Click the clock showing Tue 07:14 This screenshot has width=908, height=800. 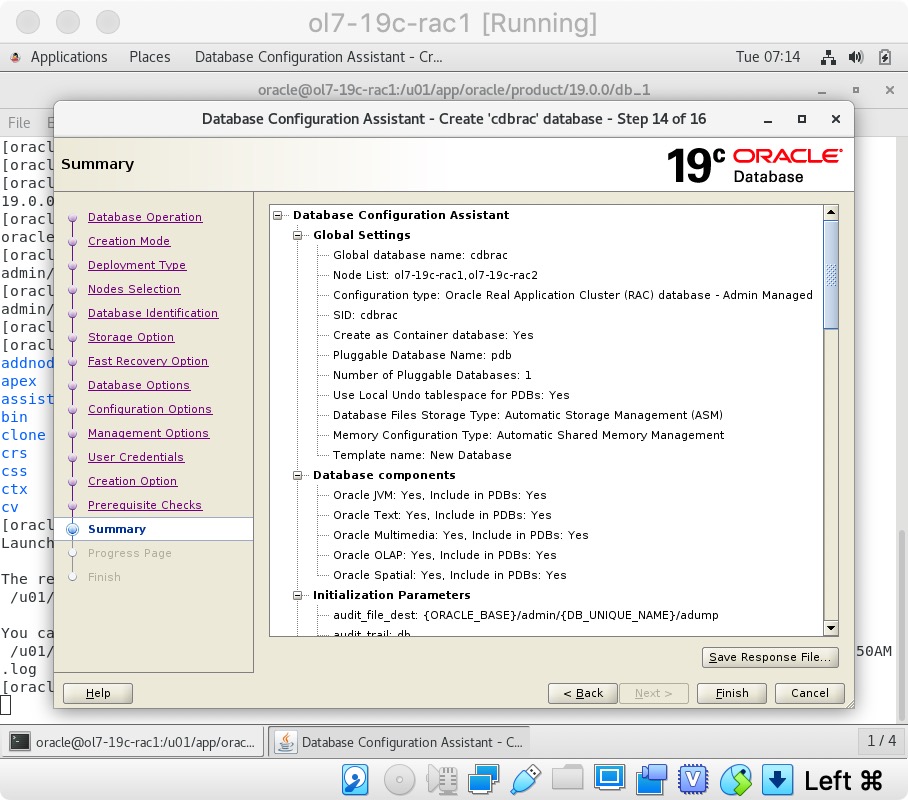tap(767, 57)
